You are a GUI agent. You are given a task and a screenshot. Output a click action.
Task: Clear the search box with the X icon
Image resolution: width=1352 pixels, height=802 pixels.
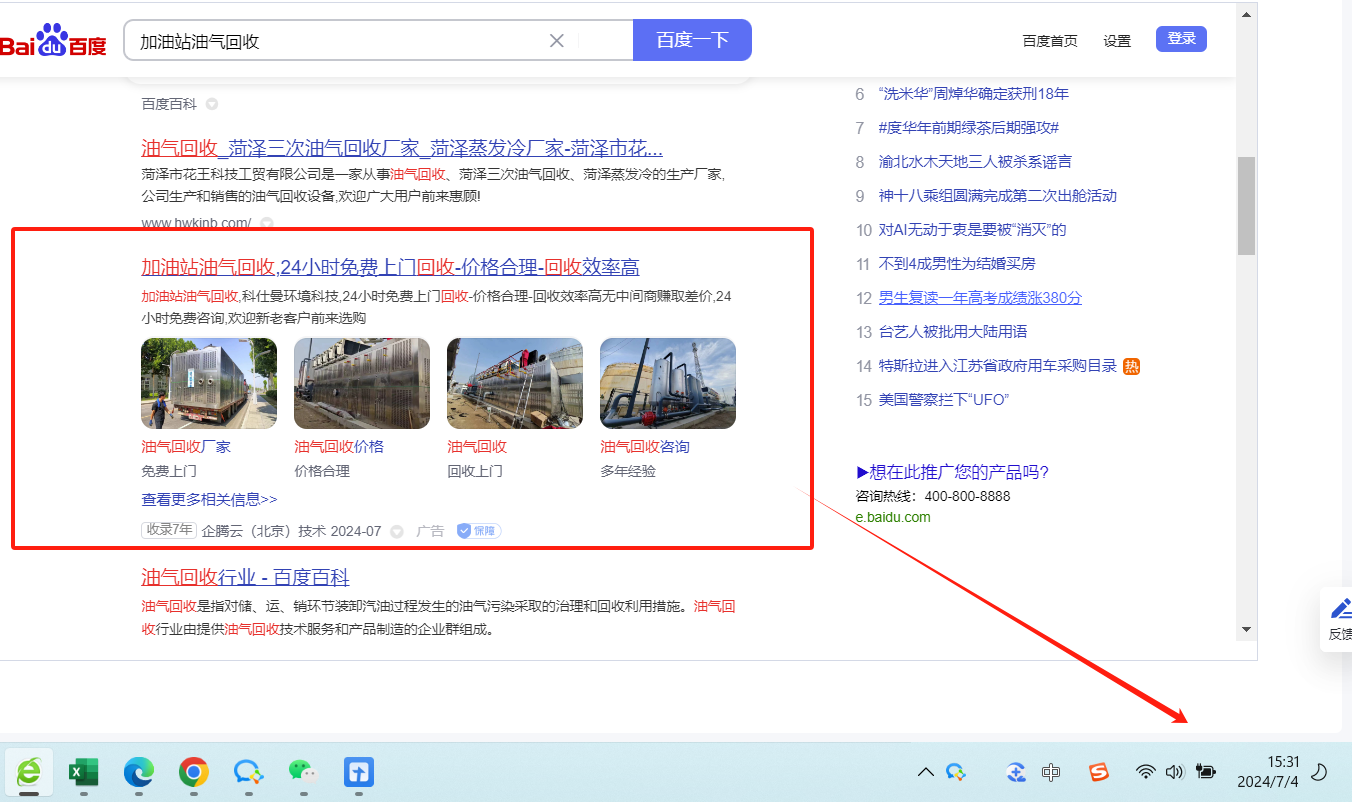tap(557, 41)
